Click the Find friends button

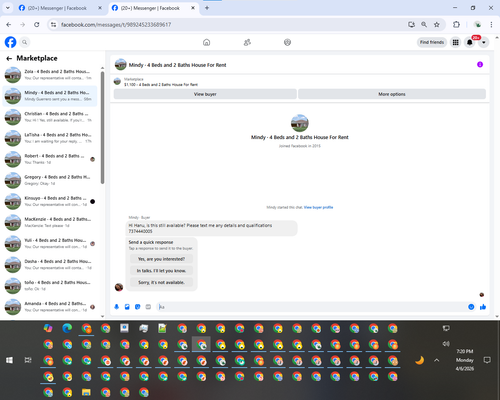pos(432,42)
